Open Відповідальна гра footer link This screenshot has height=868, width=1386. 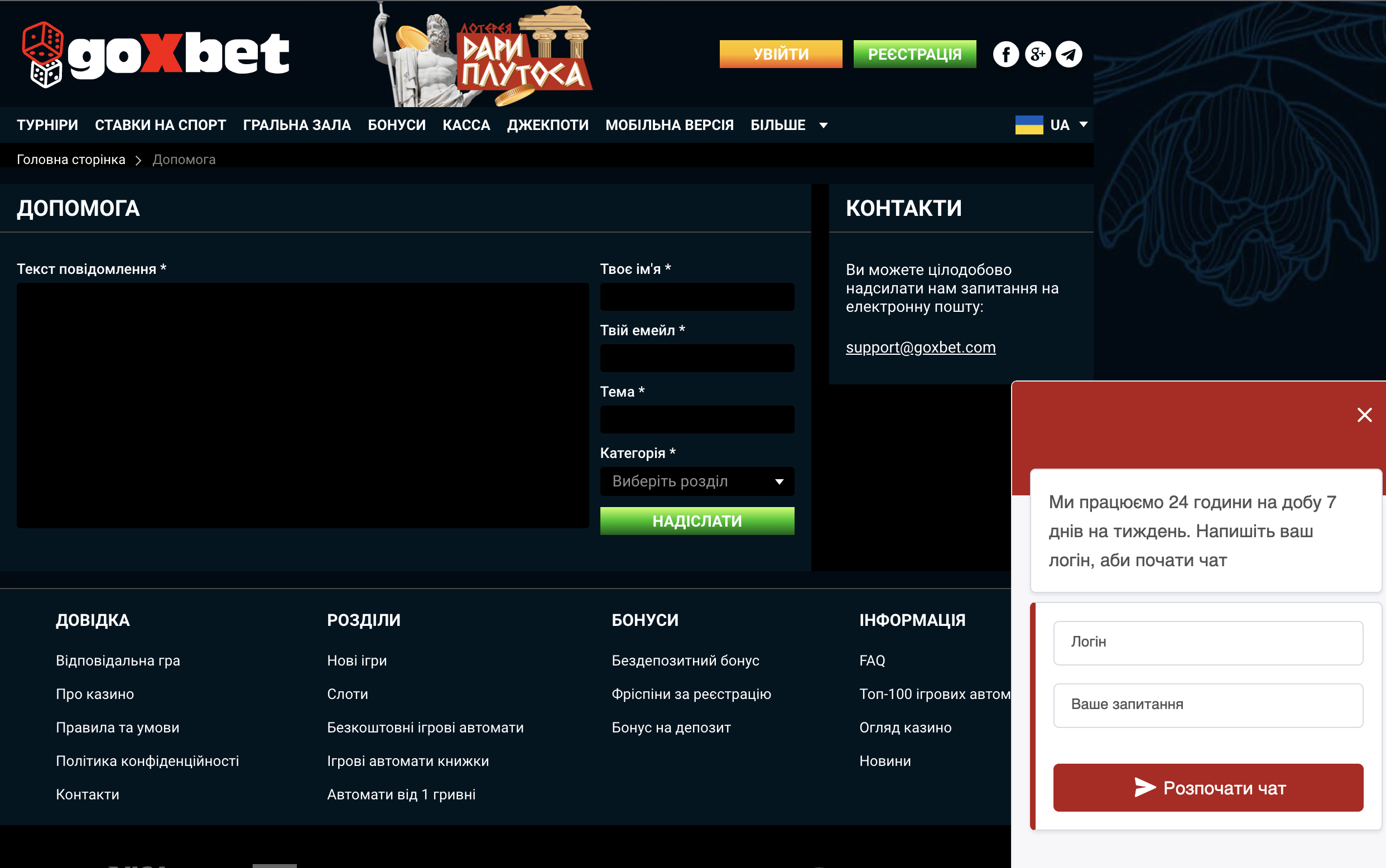coord(118,660)
